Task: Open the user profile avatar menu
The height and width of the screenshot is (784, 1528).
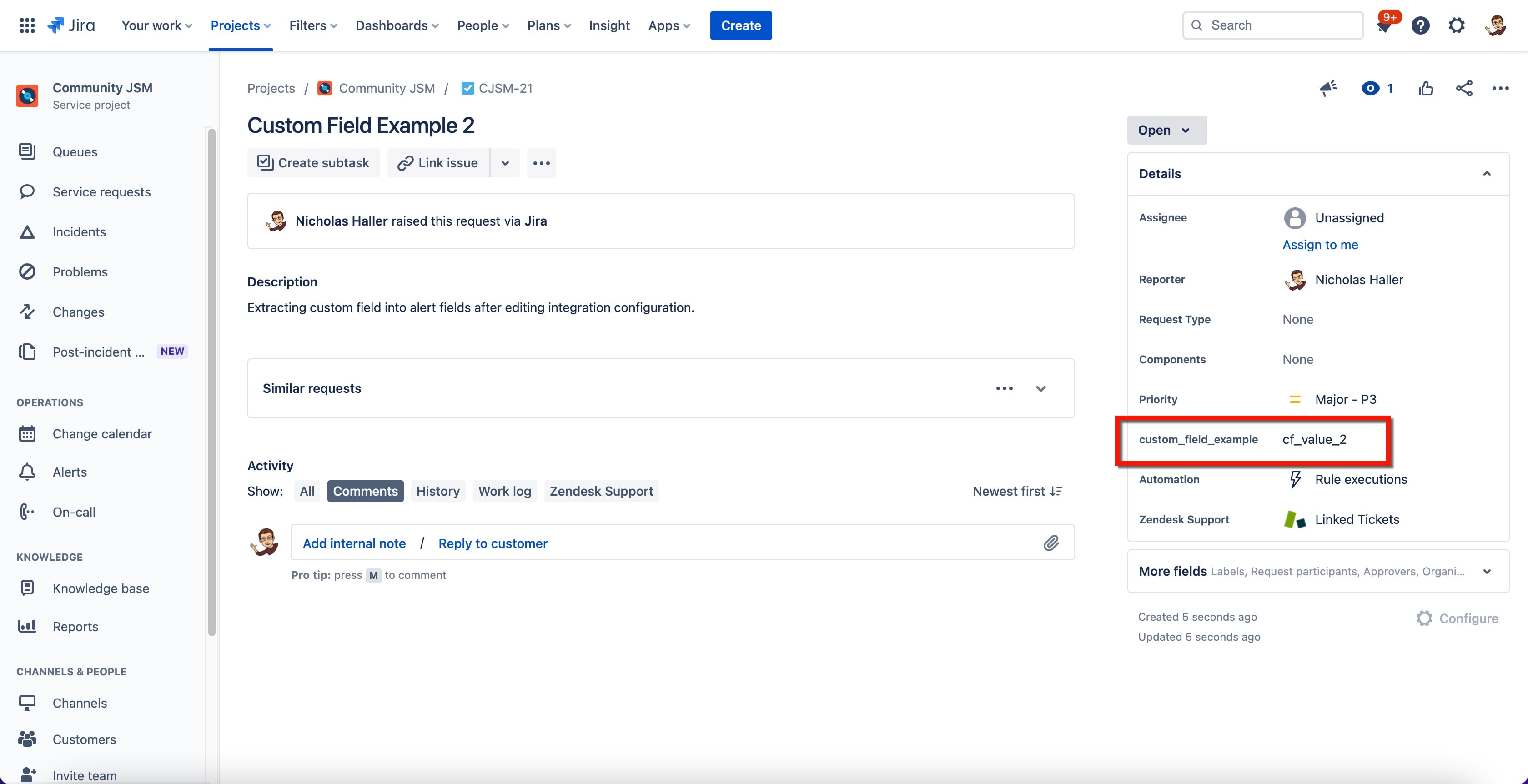Action: [x=1495, y=25]
